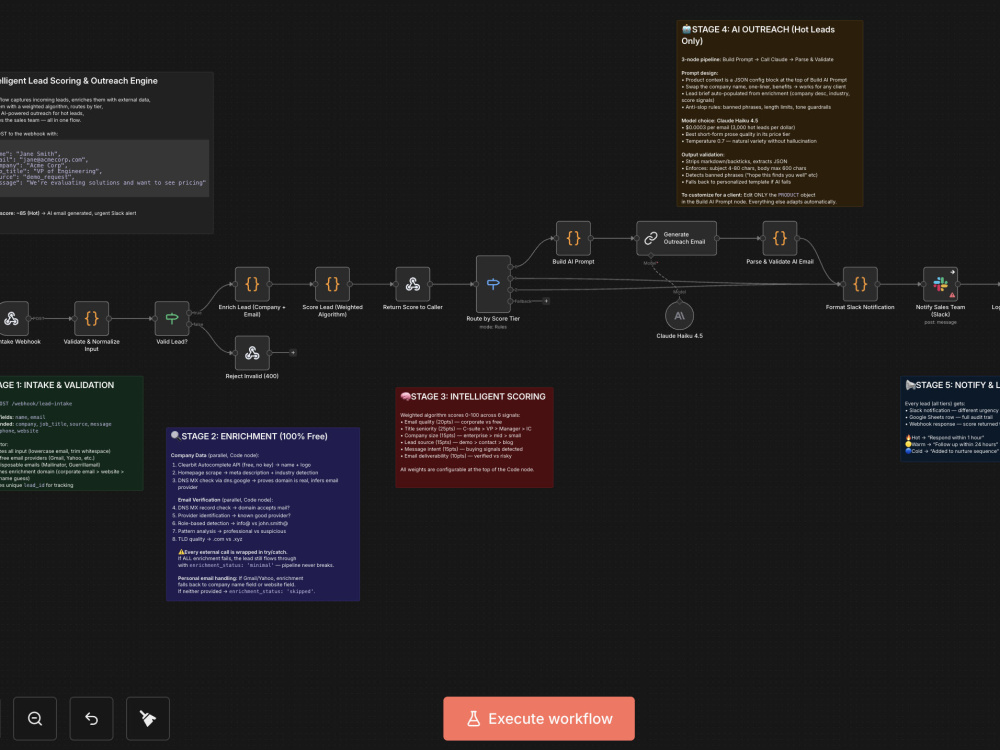The image size is (1000, 750).
Task: Click the tidy up workflow broom button
Action: tap(148, 719)
